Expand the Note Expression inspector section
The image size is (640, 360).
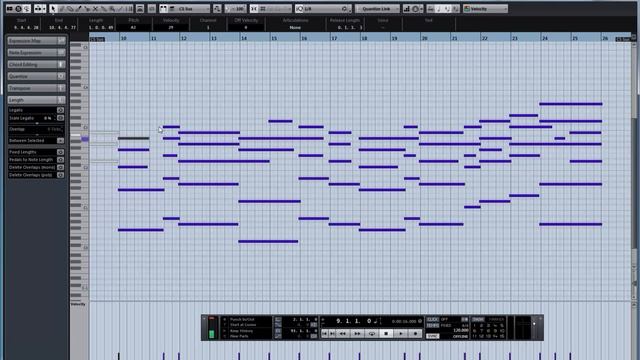[36, 53]
